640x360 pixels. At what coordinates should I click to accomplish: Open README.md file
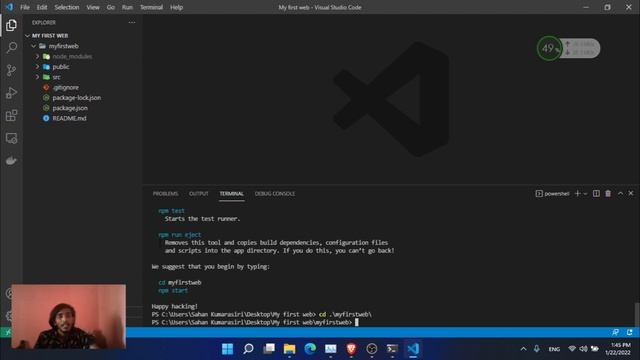pyautogui.click(x=69, y=118)
